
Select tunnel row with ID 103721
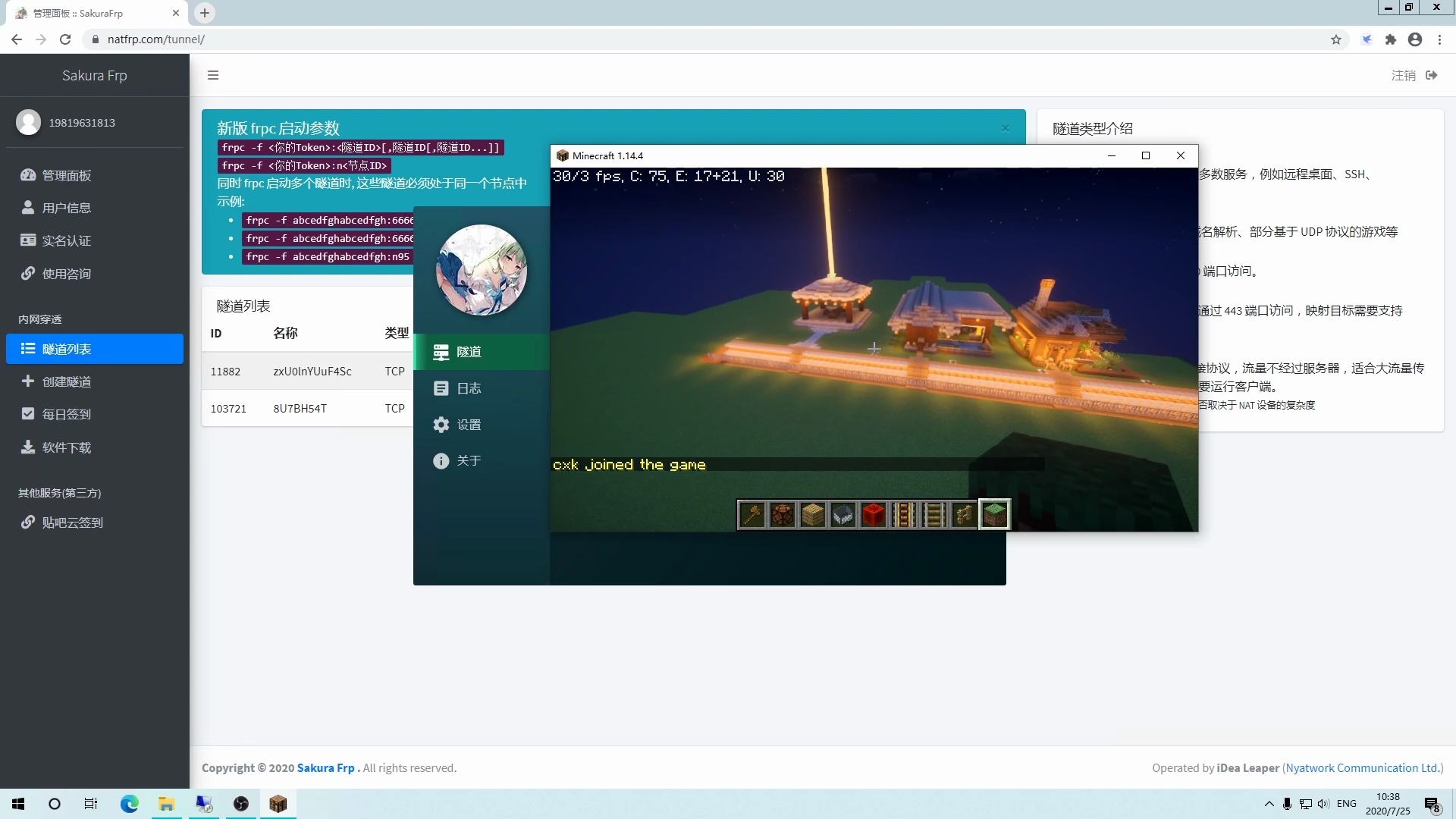point(307,408)
